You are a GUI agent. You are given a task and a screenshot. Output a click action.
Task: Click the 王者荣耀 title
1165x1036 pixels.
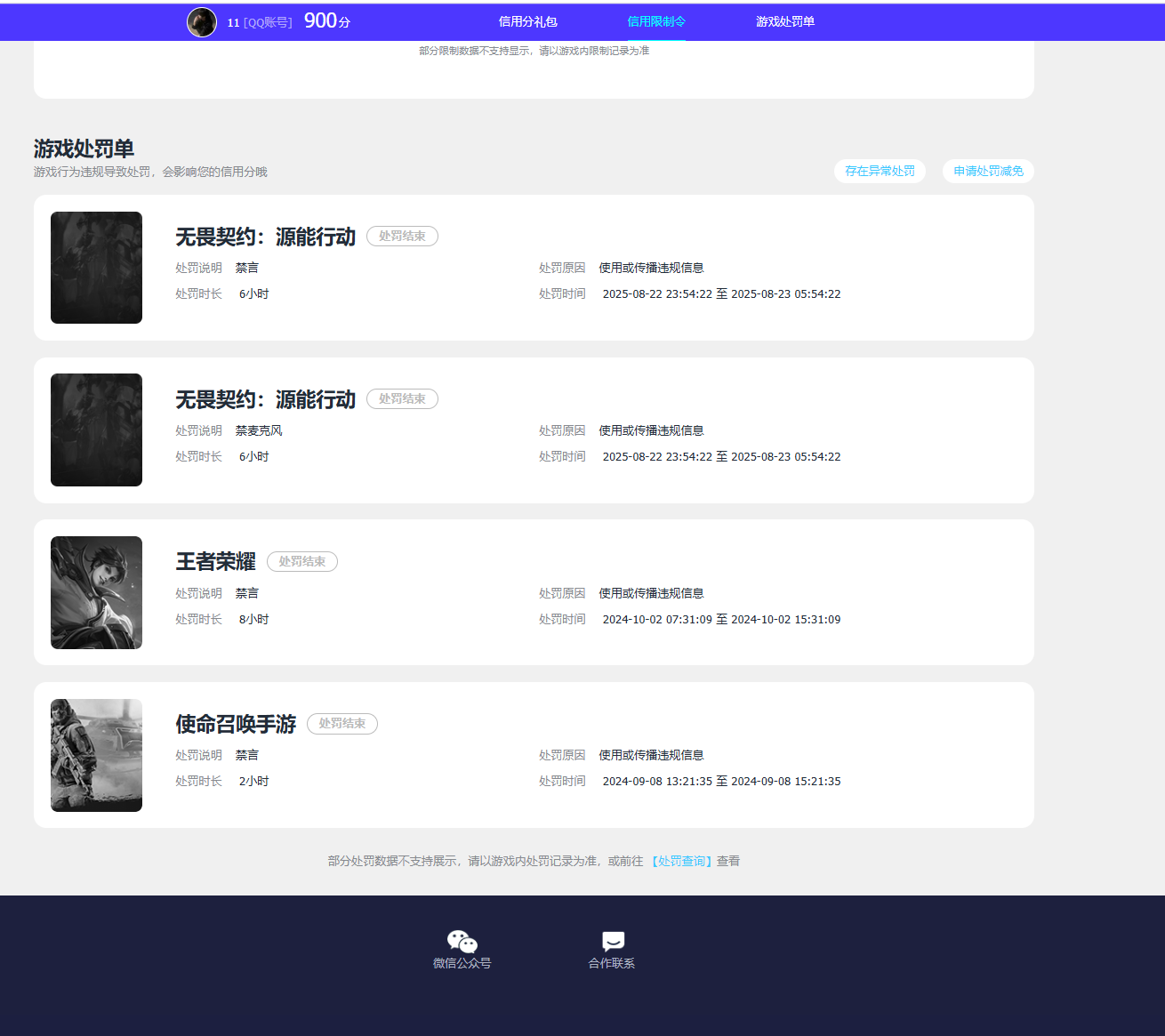(215, 562)
